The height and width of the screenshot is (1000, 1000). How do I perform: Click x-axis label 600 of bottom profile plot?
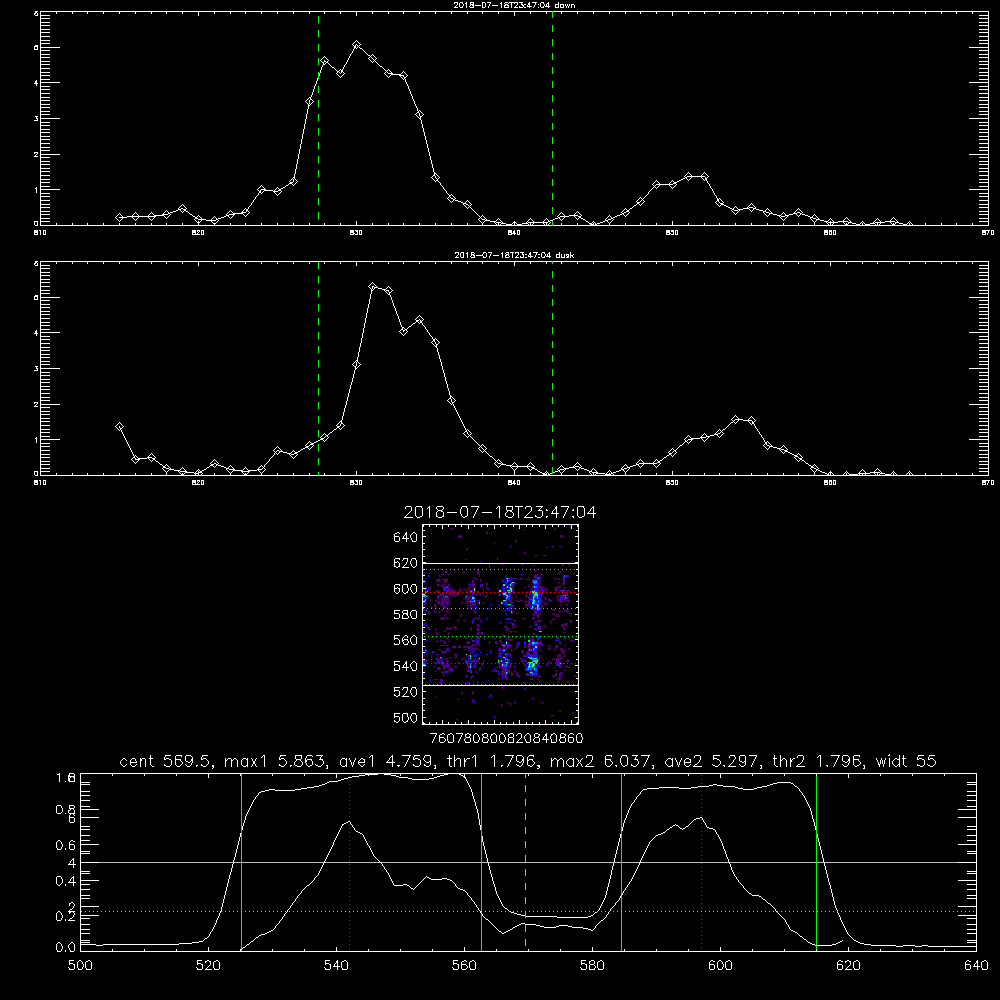(720, 966)
